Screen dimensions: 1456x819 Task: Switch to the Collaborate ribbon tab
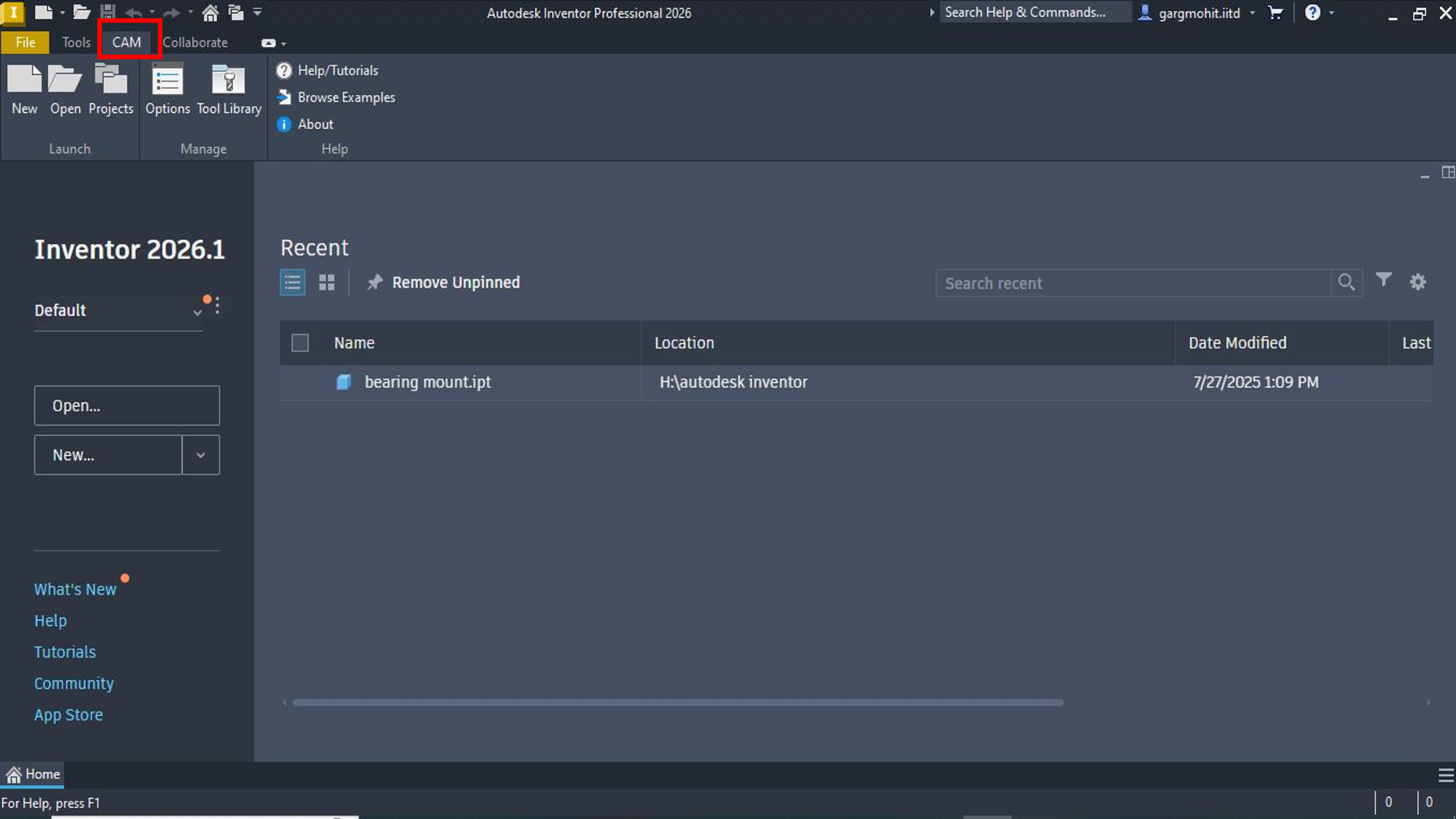pyautogui.click(x=195, y=42)
